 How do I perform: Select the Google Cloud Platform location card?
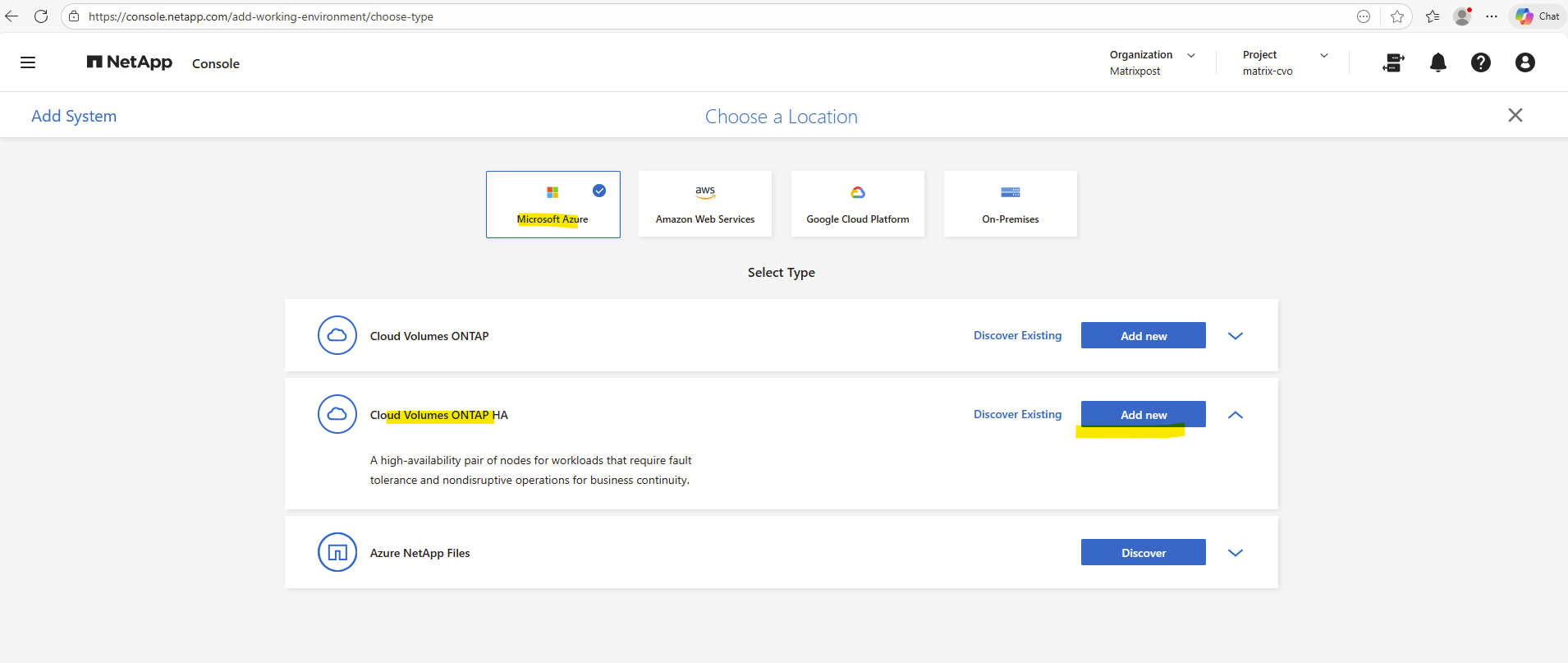coord(857,205)
